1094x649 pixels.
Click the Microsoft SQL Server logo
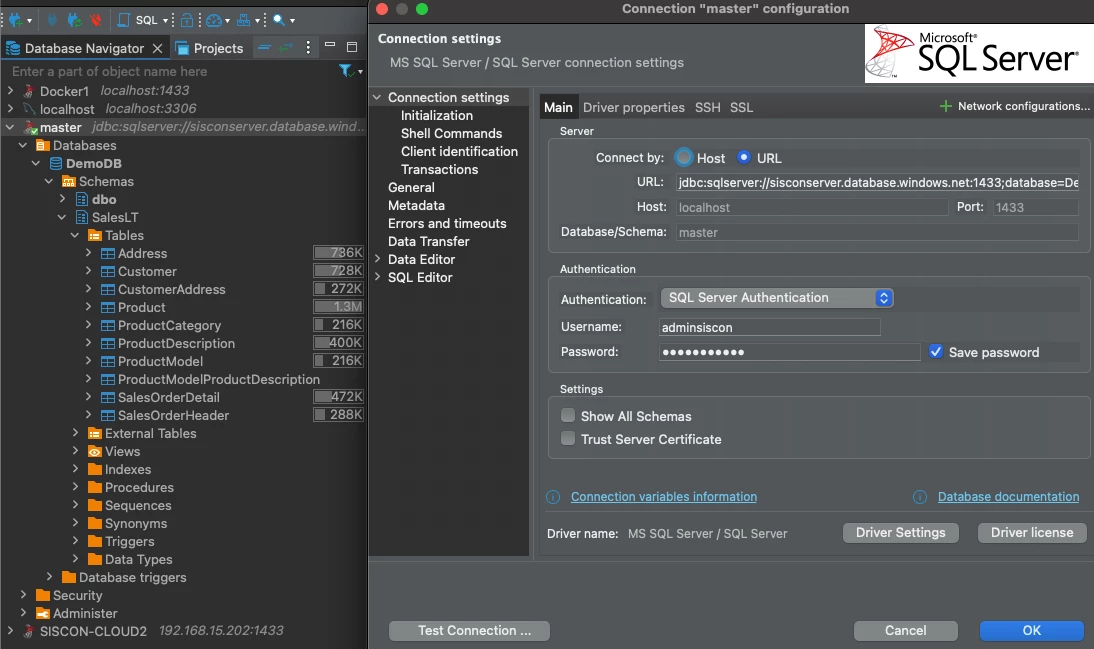pyautogui.click(x=979, y=54)
